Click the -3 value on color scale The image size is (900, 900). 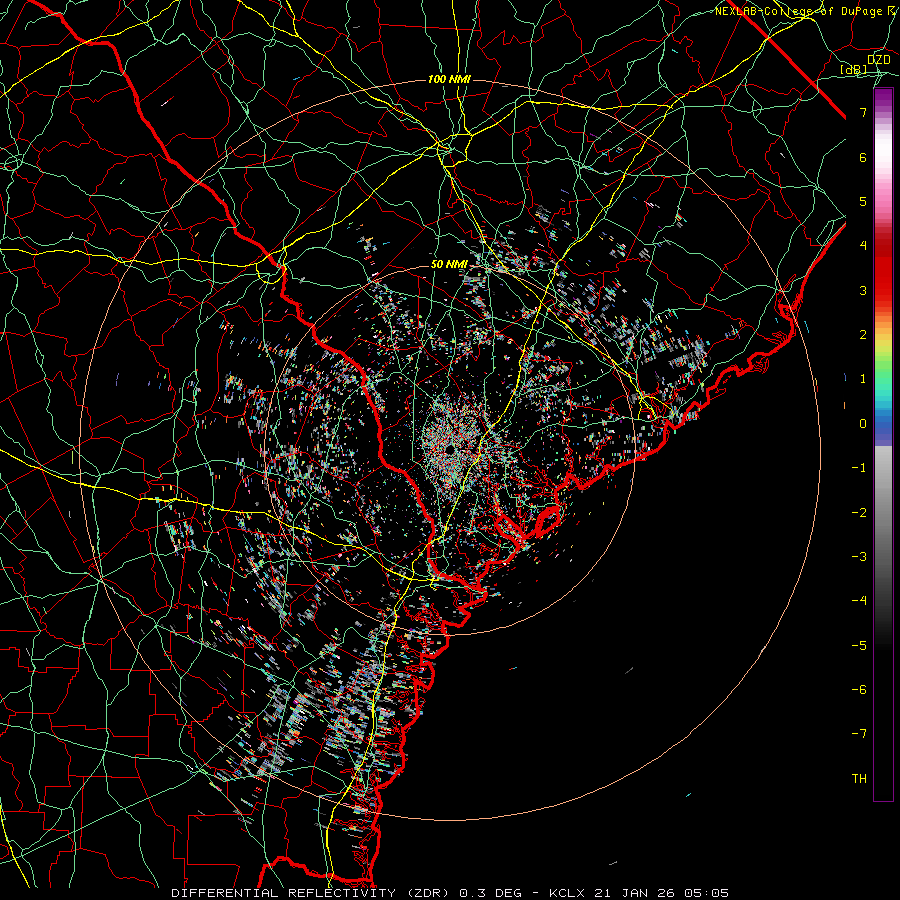(859, 557)
